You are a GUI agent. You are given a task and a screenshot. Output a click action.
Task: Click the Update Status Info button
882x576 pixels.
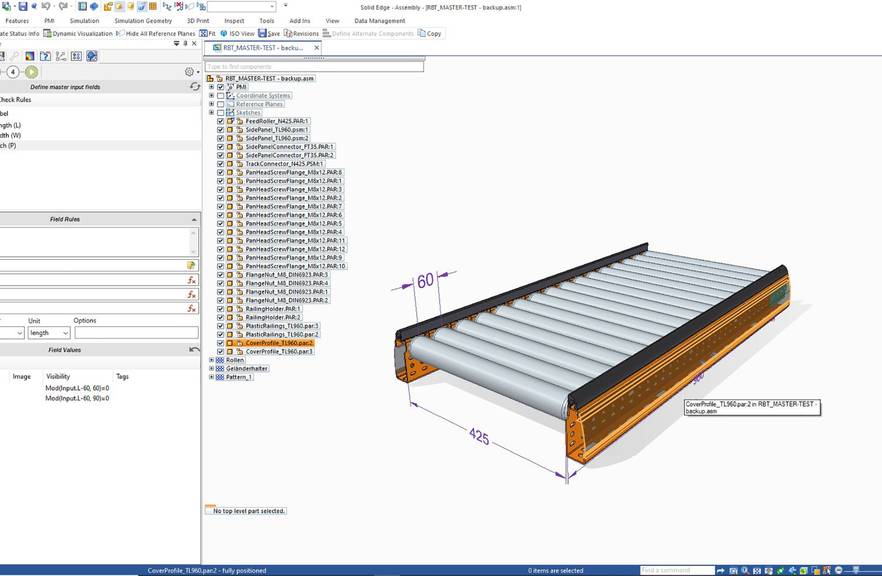point(18,32)
